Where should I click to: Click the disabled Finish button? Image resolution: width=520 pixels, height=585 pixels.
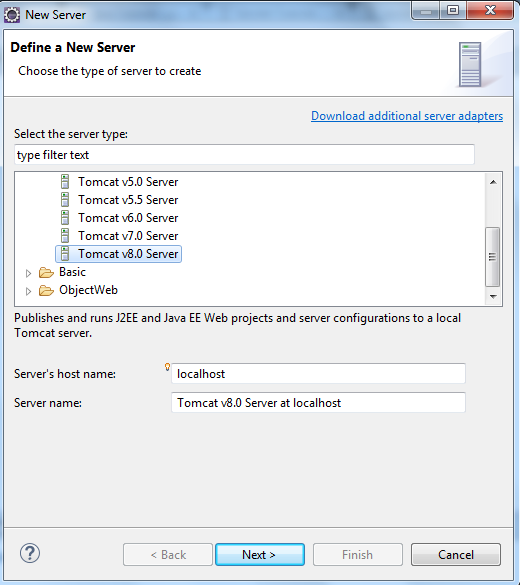click(358, 554)
